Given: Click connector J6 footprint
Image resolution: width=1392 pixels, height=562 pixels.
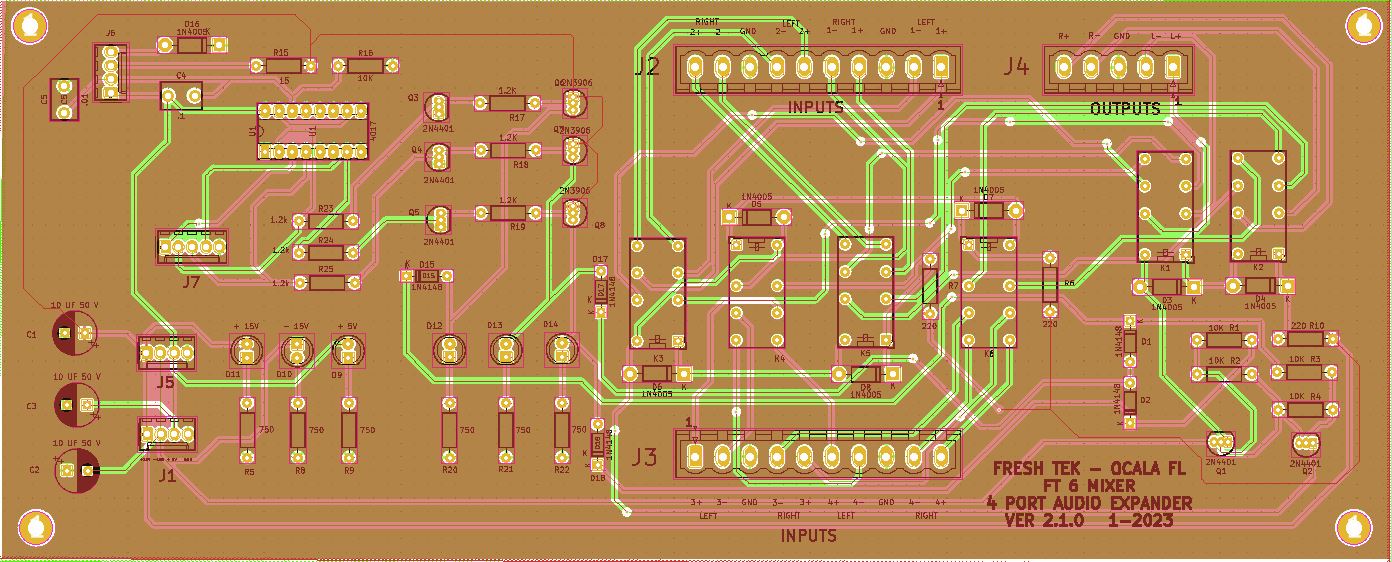Looking at the screenshot, I should [111, 71].
